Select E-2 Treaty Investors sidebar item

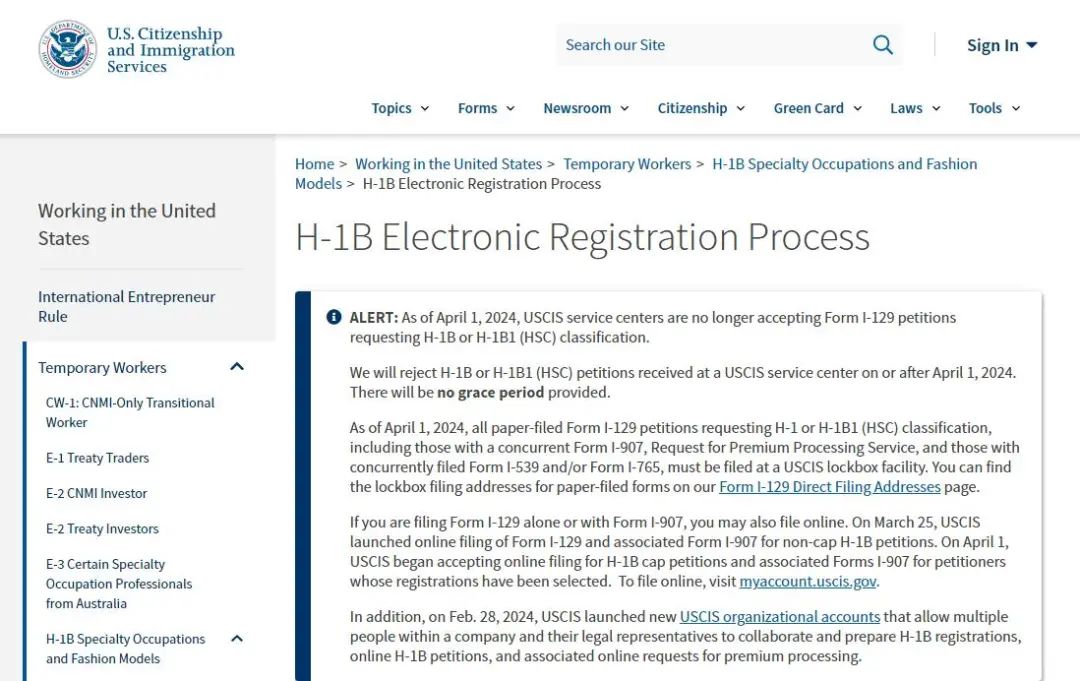pyautogui.click(x=102, y=529)
